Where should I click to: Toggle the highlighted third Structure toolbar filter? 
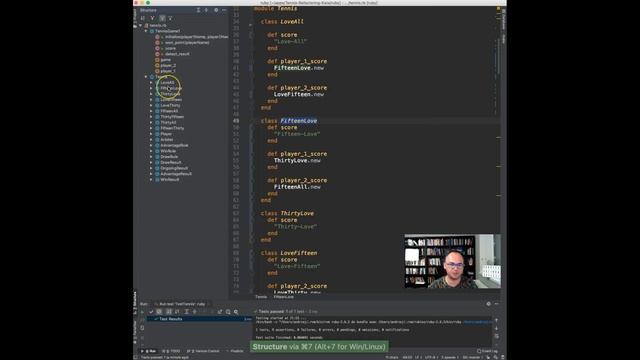pos(162,18)
